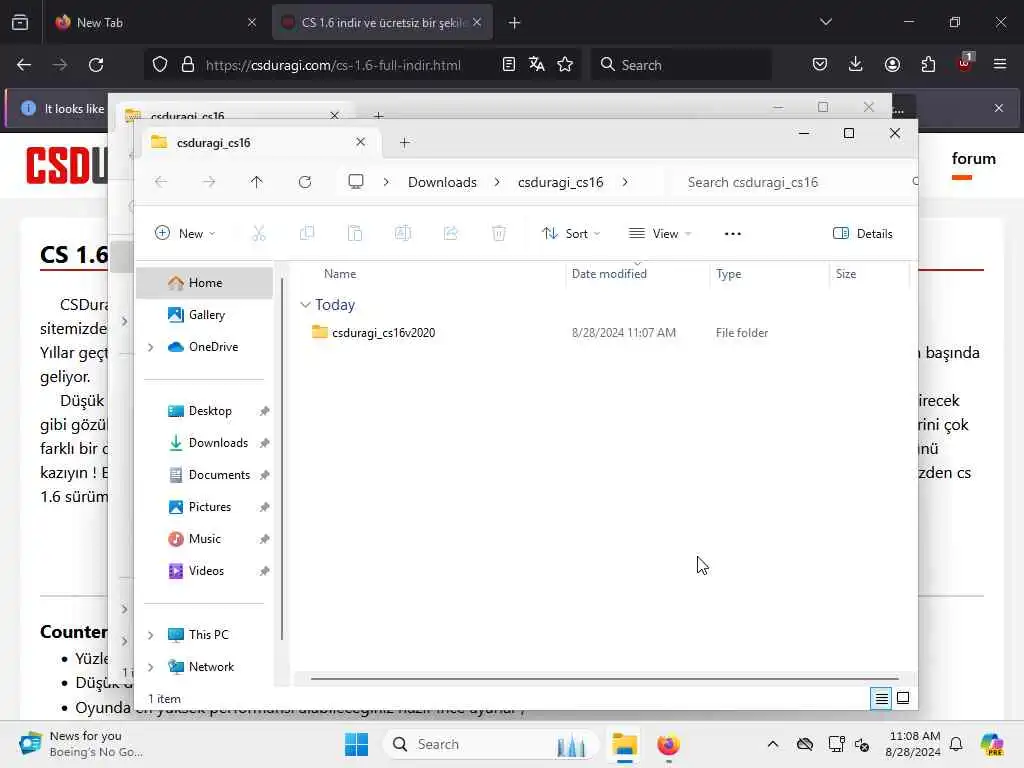This screenshot has height=768, width=1024.
Task: Go back in Firefox browser
Action: pos(24,65)
